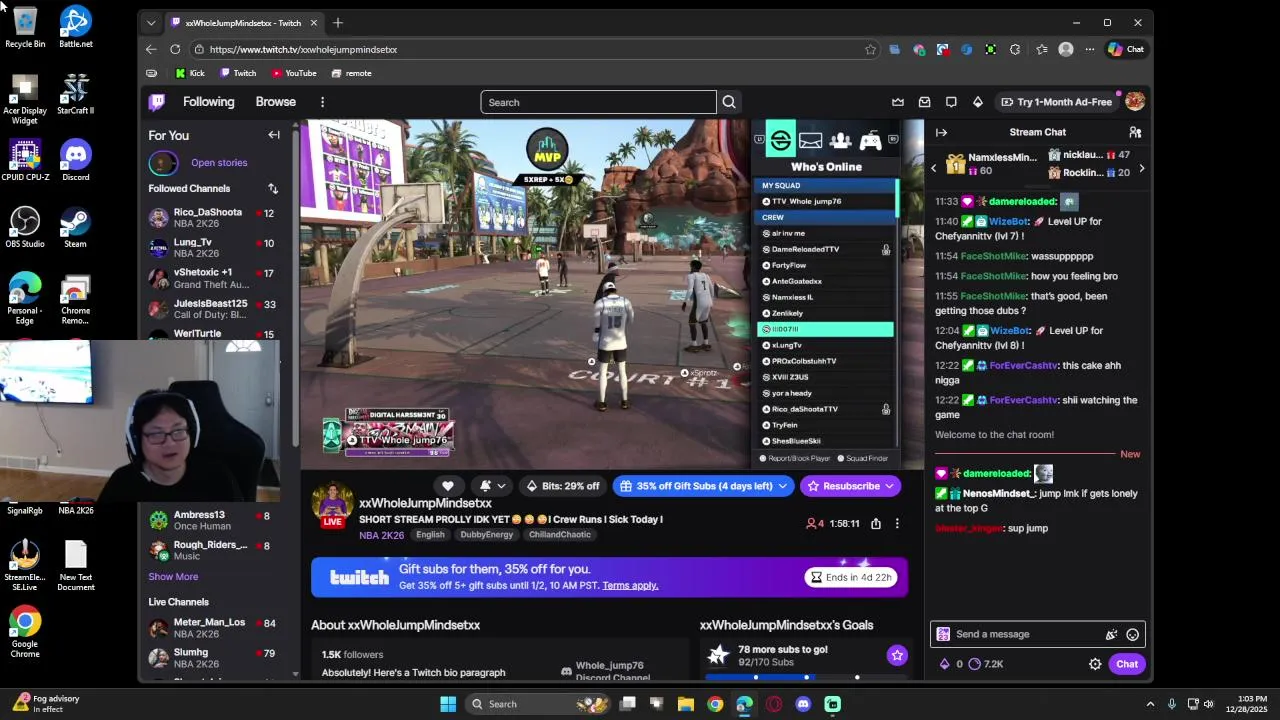This screenshot has width=1280, height=720.
Task: Open stream options three-dot menu
Action: pyautogui.click(x=897, y=524)
